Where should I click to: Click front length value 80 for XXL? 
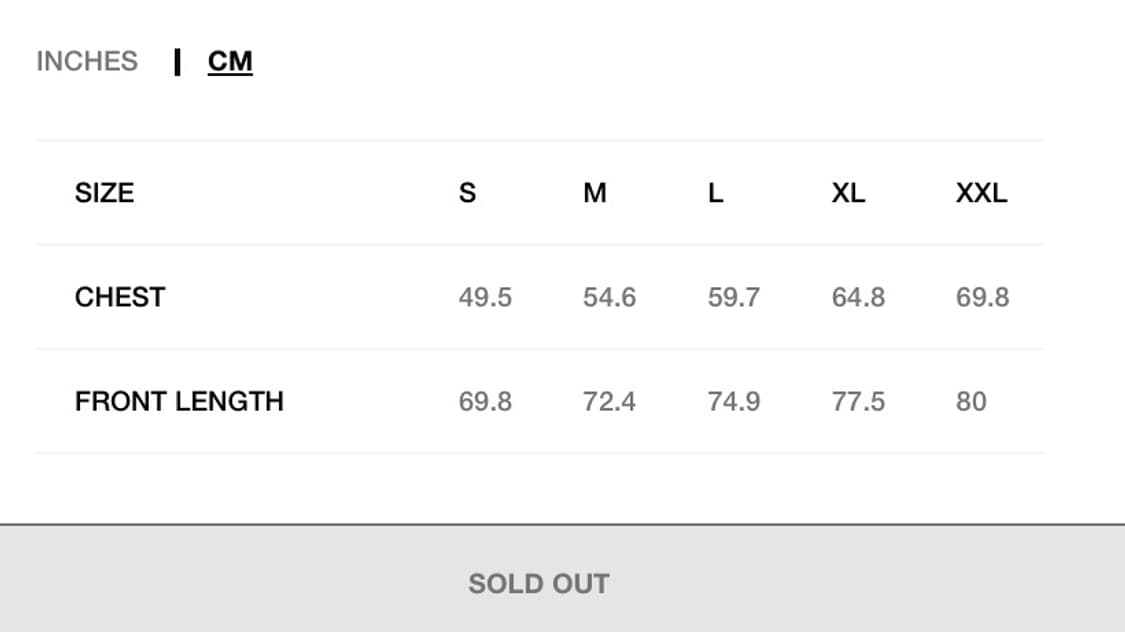971,401
